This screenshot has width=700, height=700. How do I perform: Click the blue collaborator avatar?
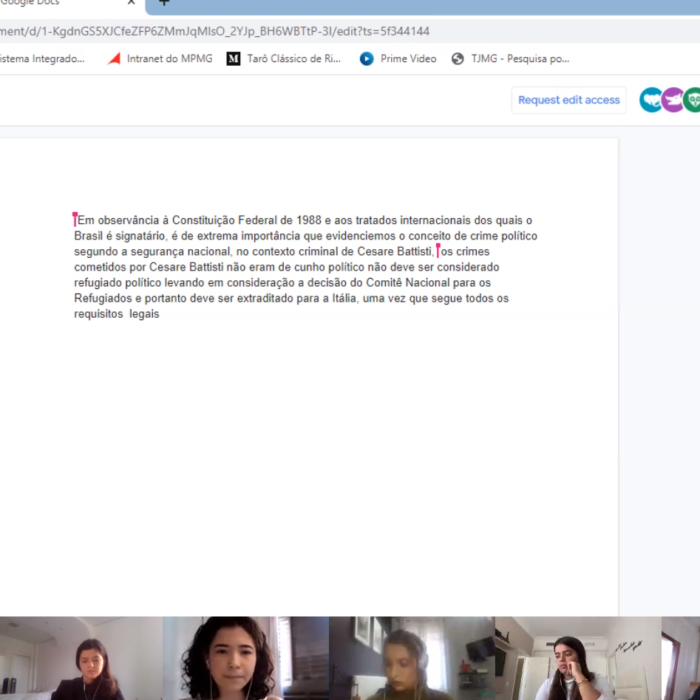[651, 100]
